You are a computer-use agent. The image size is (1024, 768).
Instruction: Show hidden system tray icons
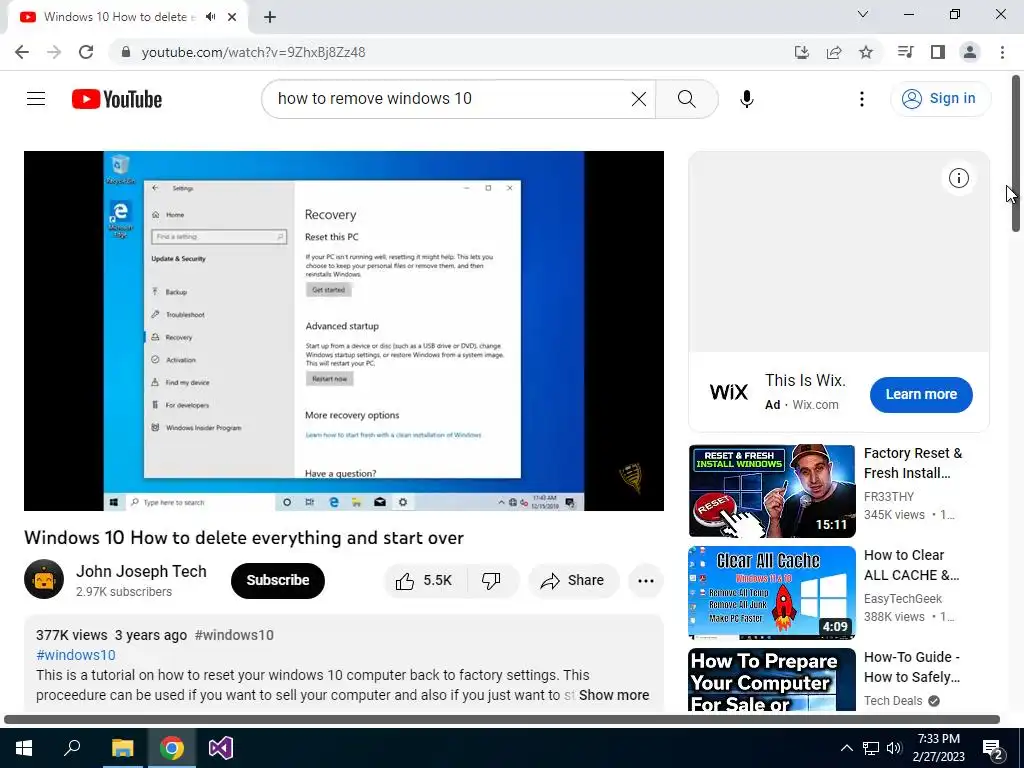pyautogui.click(x=846, y=748)
